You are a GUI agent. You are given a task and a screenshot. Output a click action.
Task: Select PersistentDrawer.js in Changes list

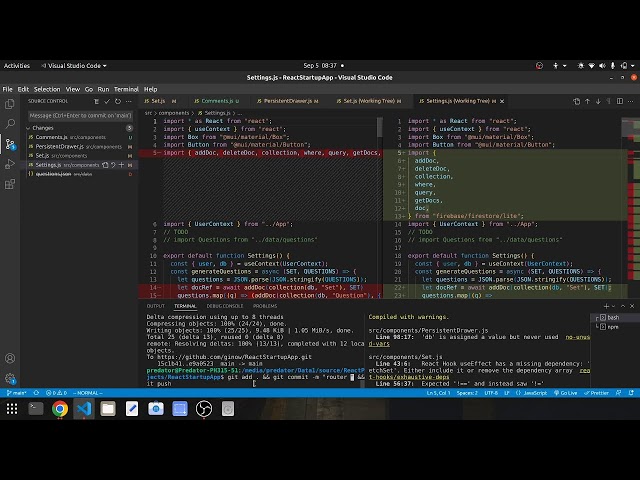point(80,147)
